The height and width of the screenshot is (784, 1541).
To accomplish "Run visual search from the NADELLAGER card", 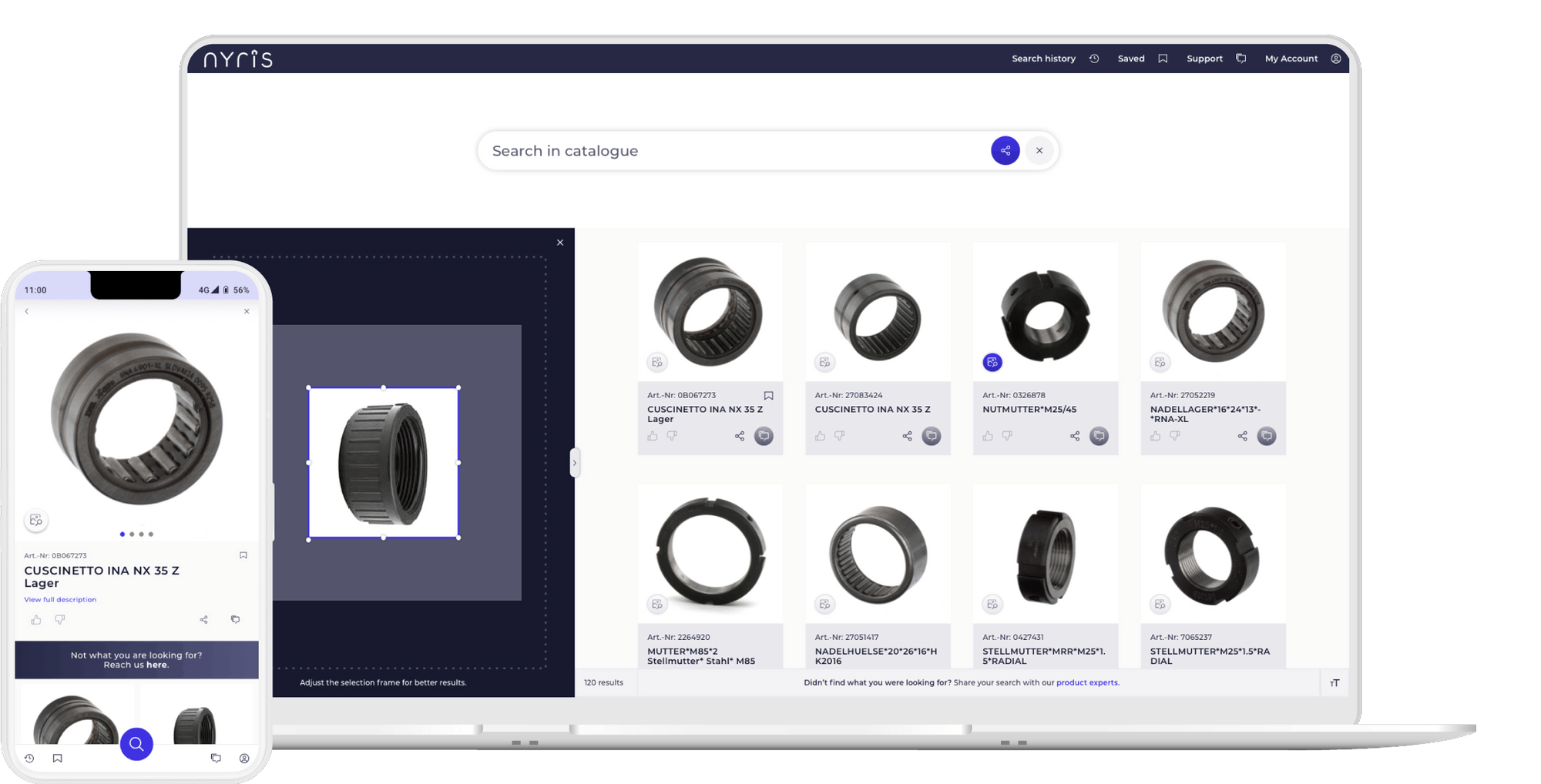I will pyautogui.click(x=1160, y=362).
